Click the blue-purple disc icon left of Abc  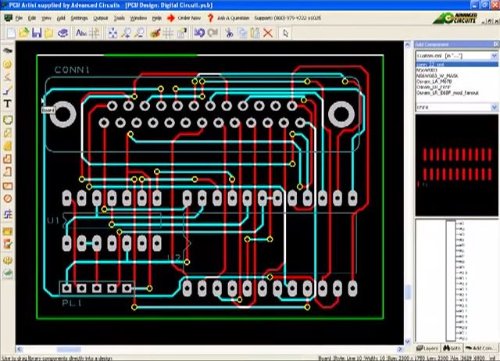63,33
